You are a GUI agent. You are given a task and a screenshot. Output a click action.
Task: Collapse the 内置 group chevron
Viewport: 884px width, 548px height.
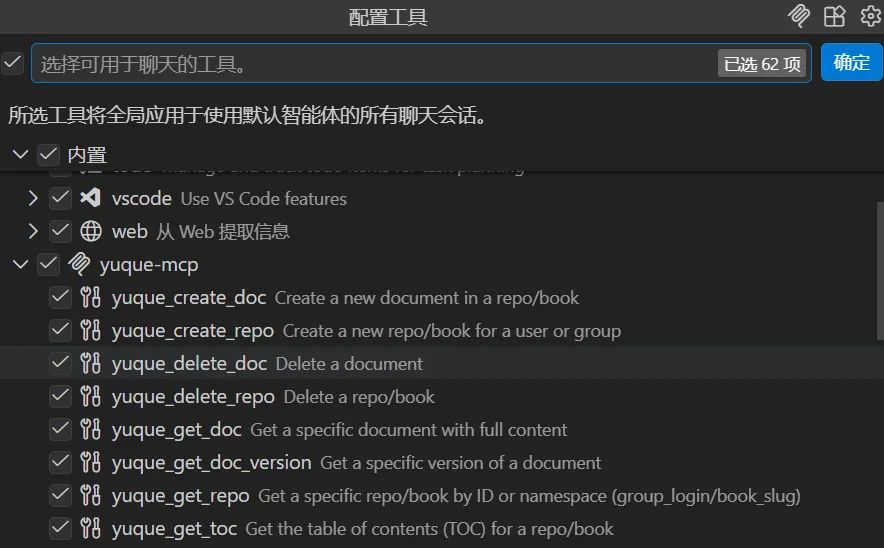click(x=20, y=154)
